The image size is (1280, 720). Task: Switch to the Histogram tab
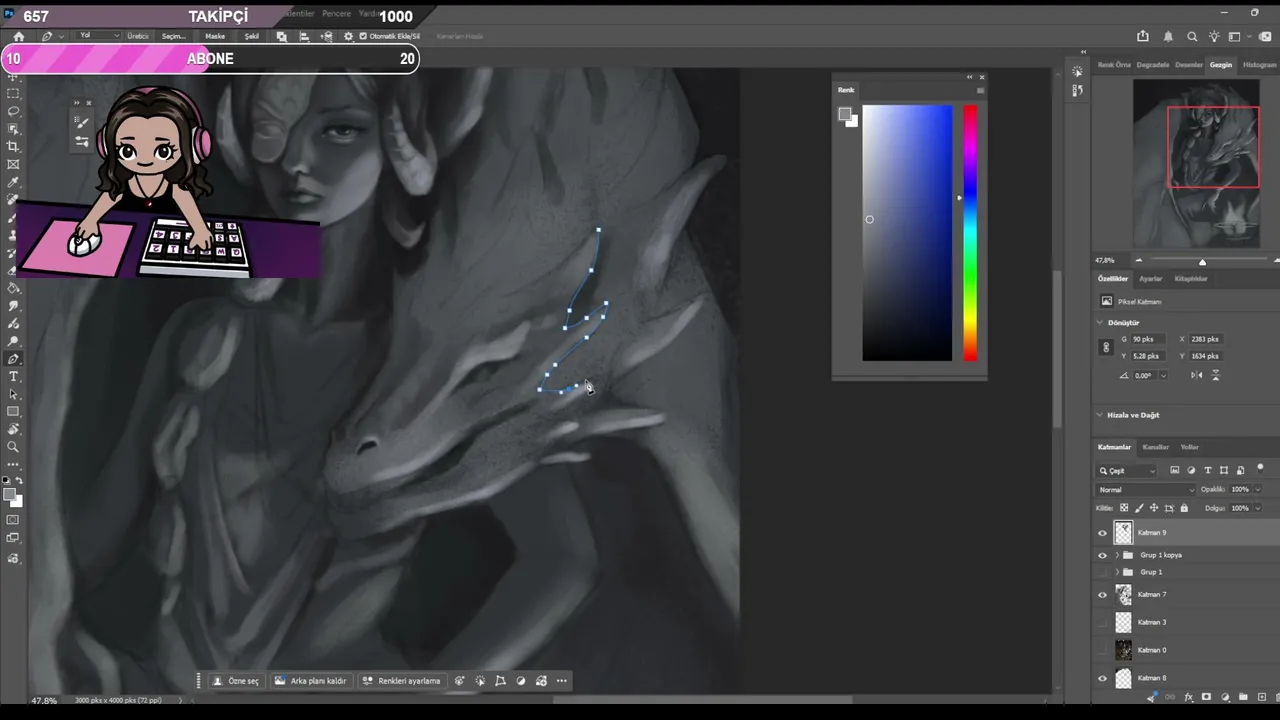coord(1259,65)
